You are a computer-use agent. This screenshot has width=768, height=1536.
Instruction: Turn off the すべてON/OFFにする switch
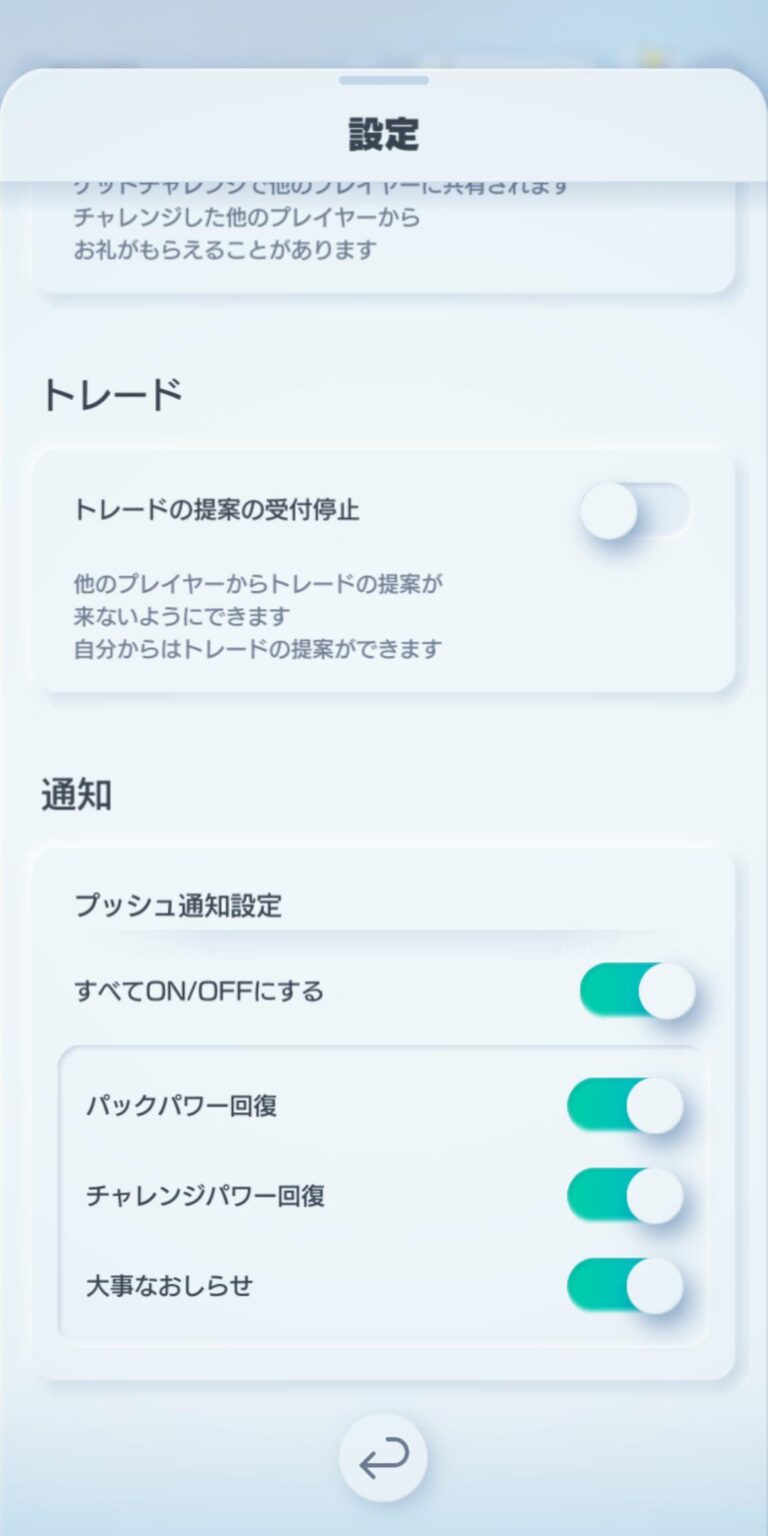click(x=637, y=991)
